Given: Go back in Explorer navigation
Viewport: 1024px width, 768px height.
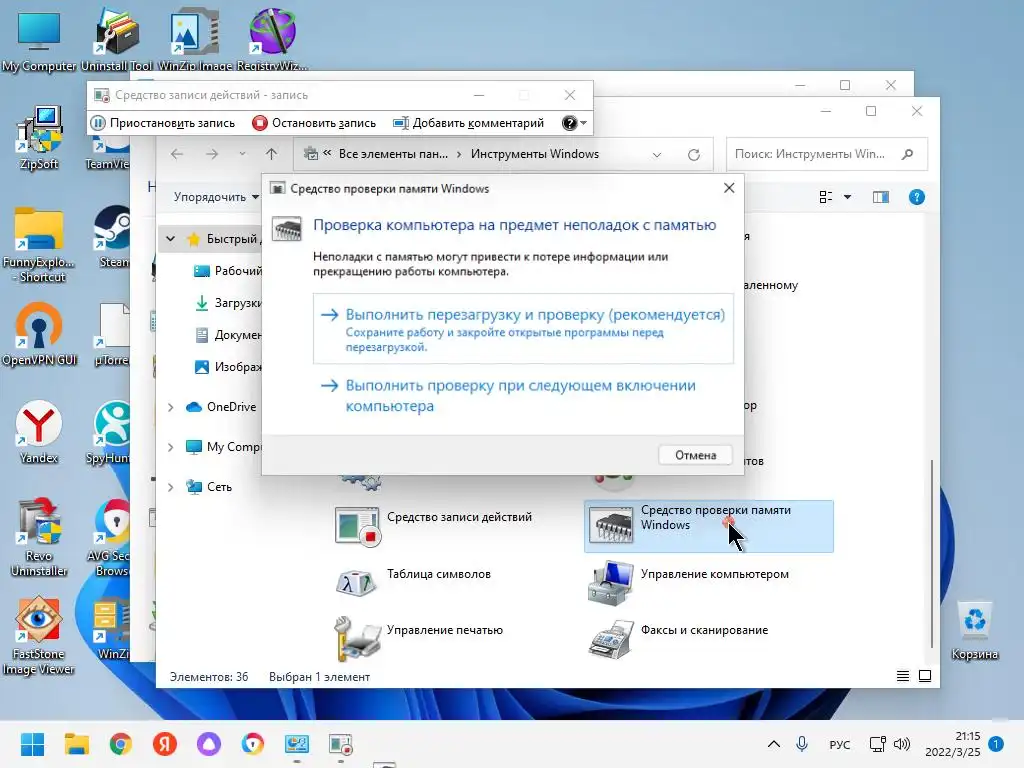Looking at the screenshot, I should coord(177,154).
